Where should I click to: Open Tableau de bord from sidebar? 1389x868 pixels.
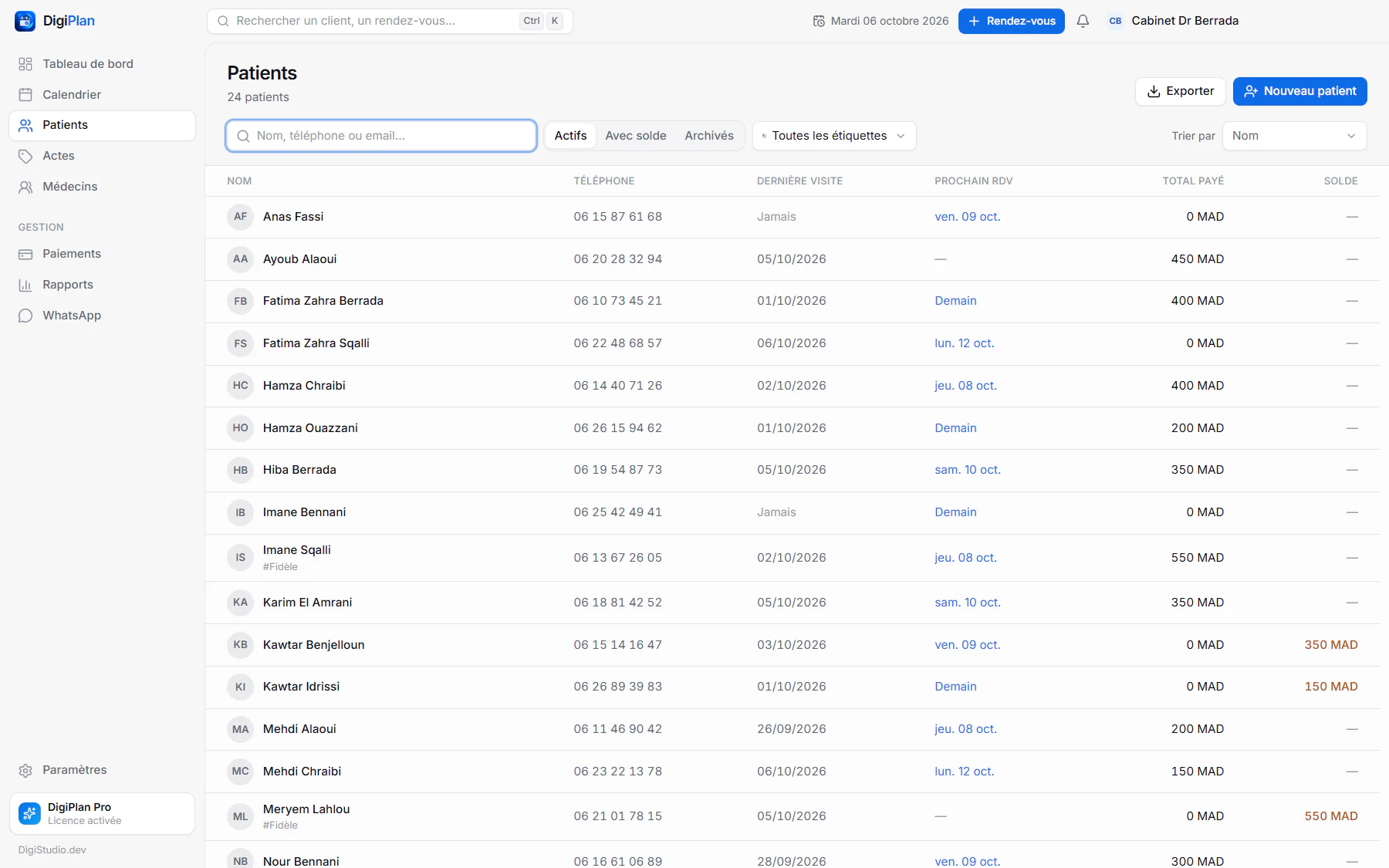click(102, 64)
